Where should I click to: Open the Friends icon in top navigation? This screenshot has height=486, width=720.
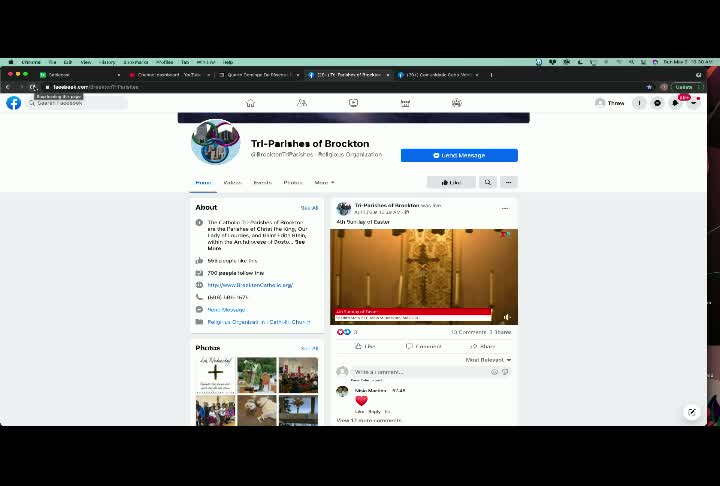click(x=302, y=103)
